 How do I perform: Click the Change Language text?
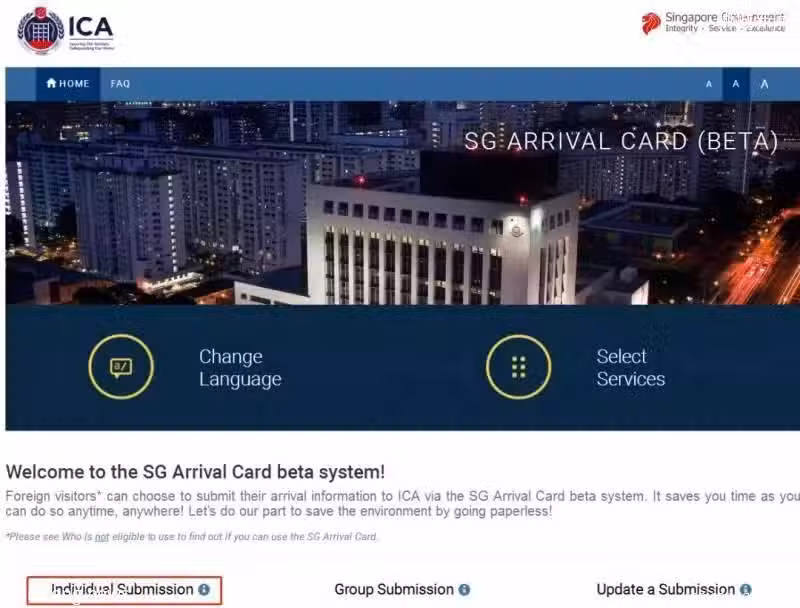pyautogui.click(x=240, y=368)
